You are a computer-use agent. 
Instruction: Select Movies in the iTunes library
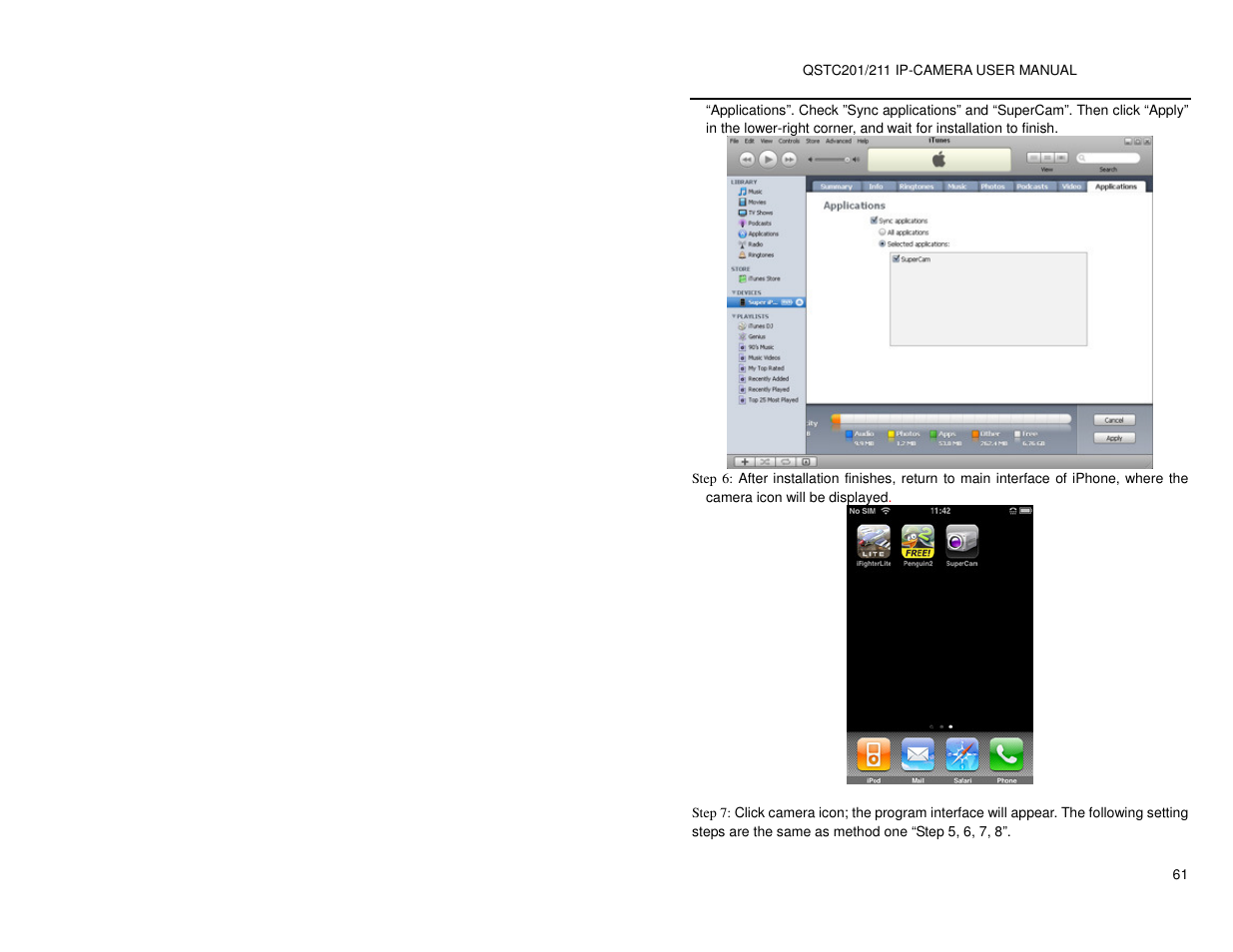coord(753,203)
